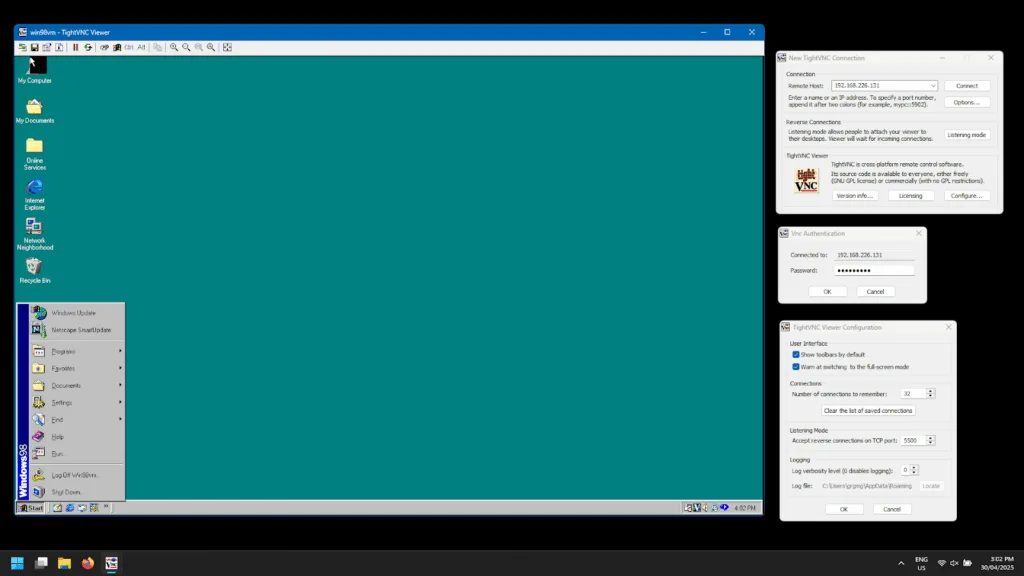Toggle the Ctrl key toolbar button

click(129, 47)
